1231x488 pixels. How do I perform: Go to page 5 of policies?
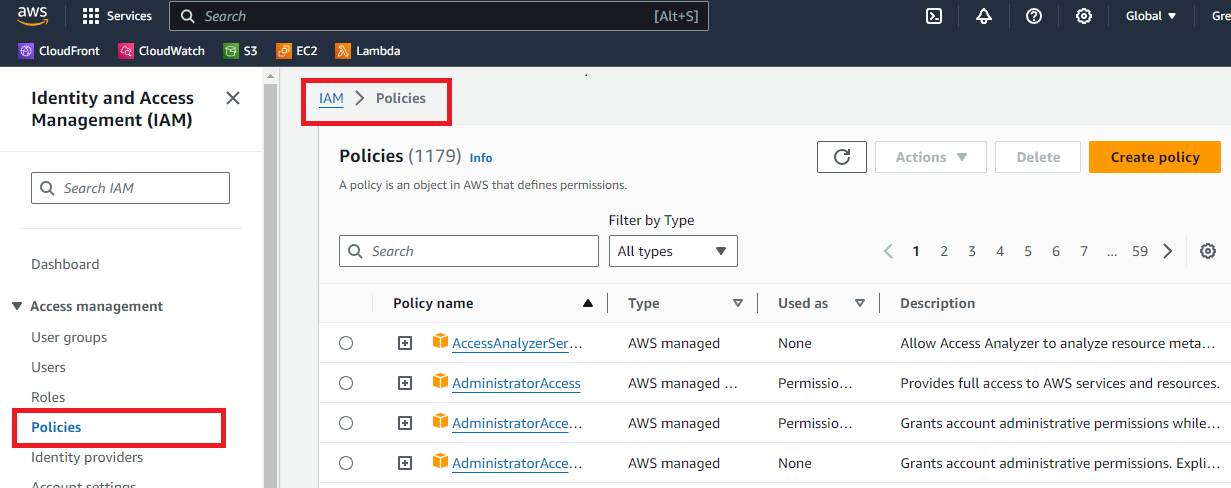[x=1028, y=251]
